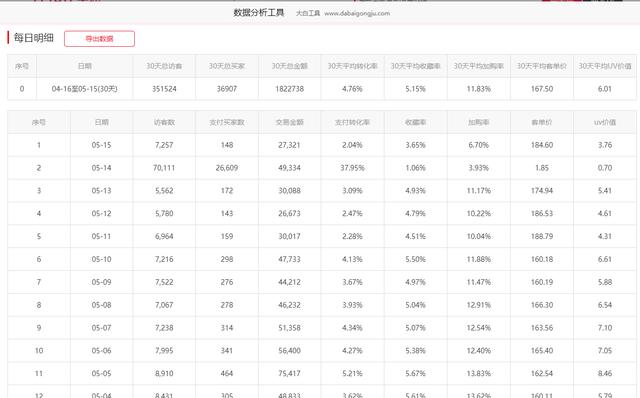Click the 收藏率 column header
Viewport: 640px width, 398px height.
(x=416, y=122)
